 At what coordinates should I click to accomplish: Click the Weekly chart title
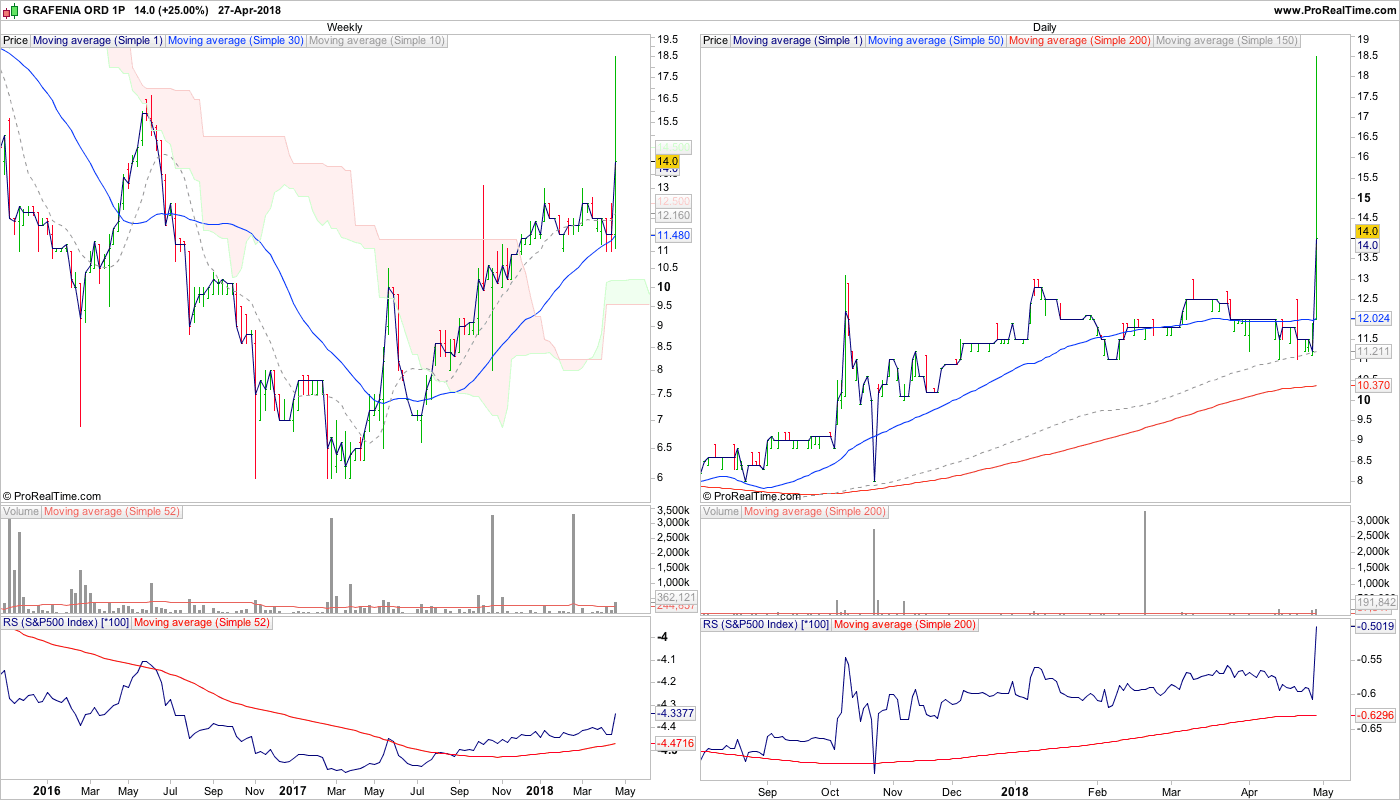point(345,27)
